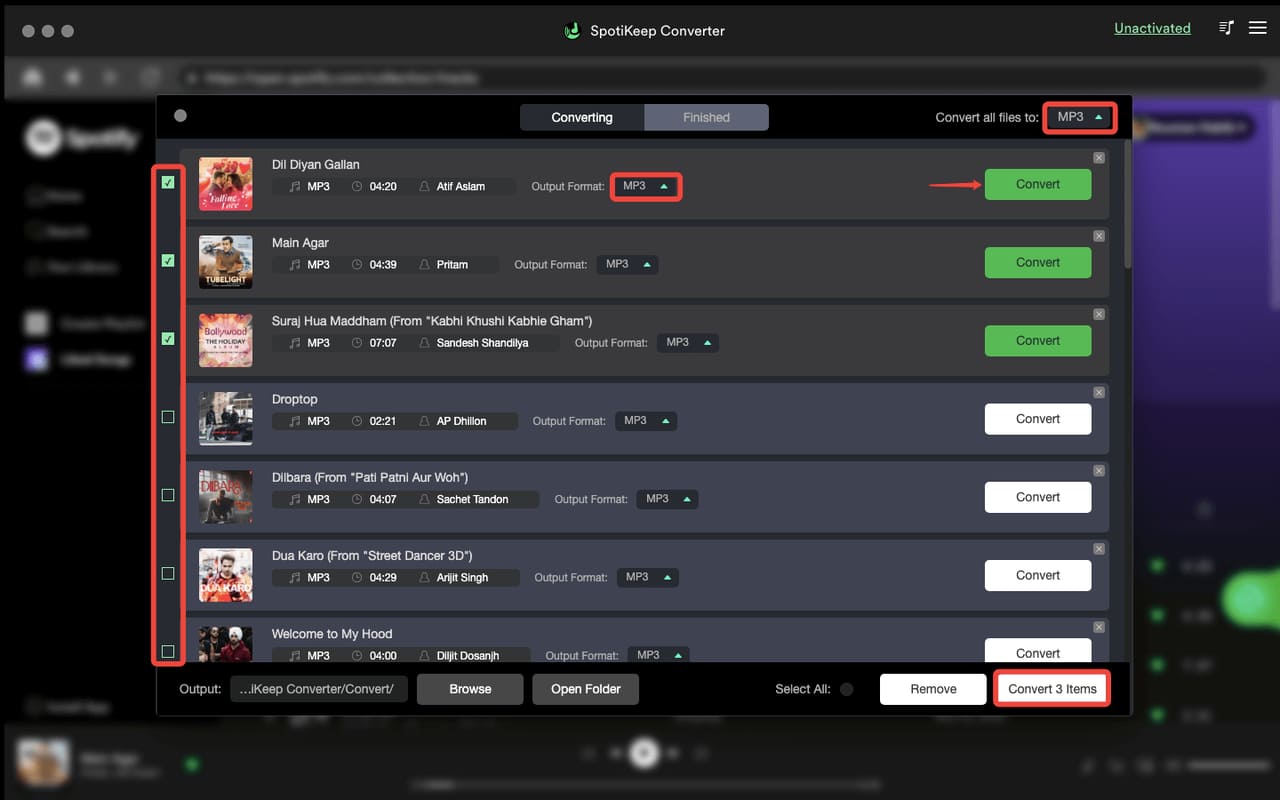
Task: Select the Converting tab
Action: pos(581,117)
